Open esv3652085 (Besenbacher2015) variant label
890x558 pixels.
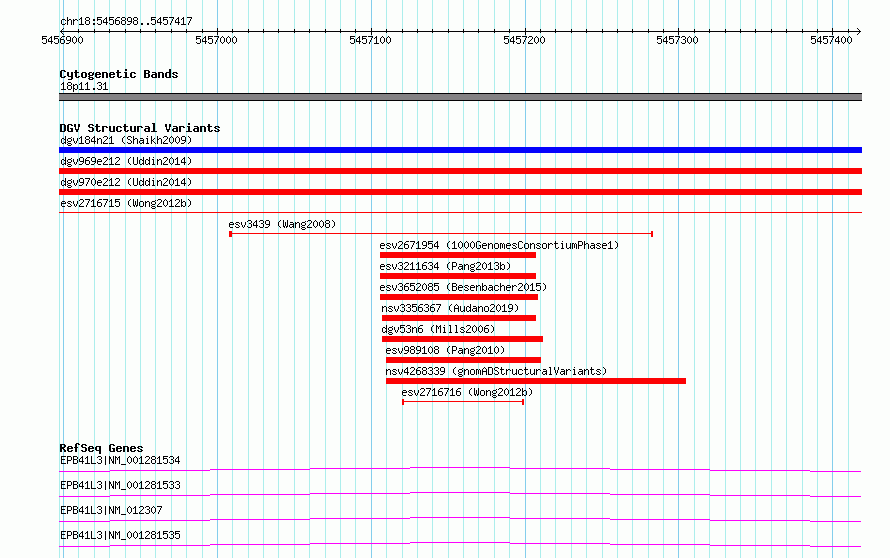(x=463, y=287)
